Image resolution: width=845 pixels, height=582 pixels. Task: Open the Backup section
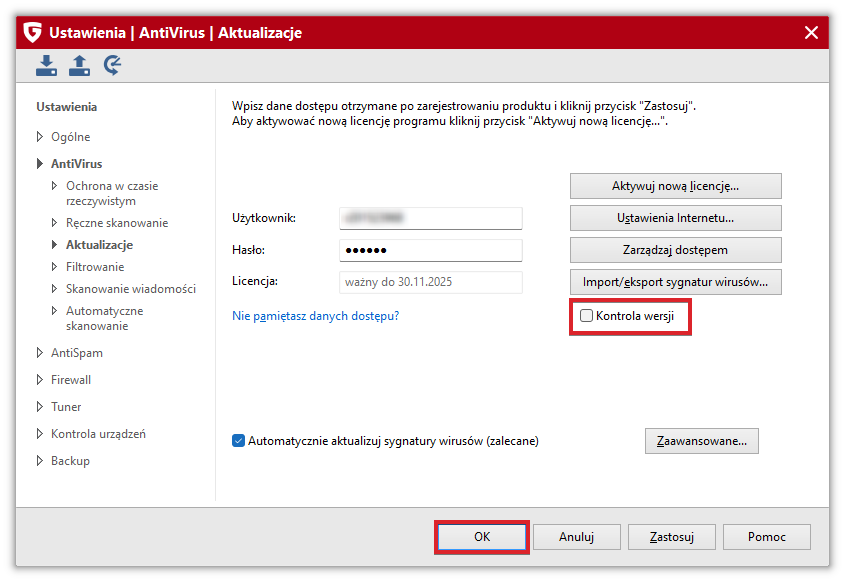click(x=71, y=461)
